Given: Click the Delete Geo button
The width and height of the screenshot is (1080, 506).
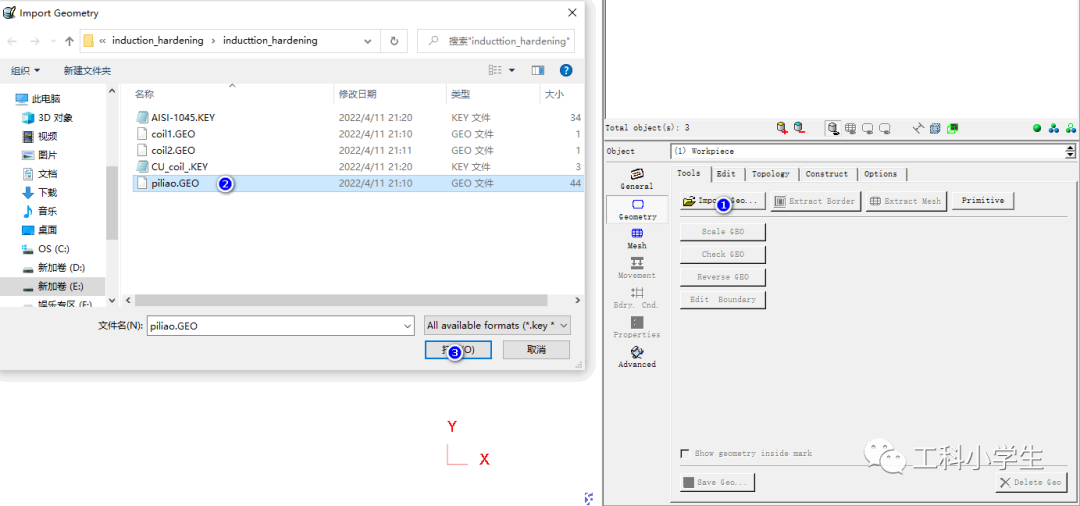Looking at the screenshot, I should (x=1031, y=482).
